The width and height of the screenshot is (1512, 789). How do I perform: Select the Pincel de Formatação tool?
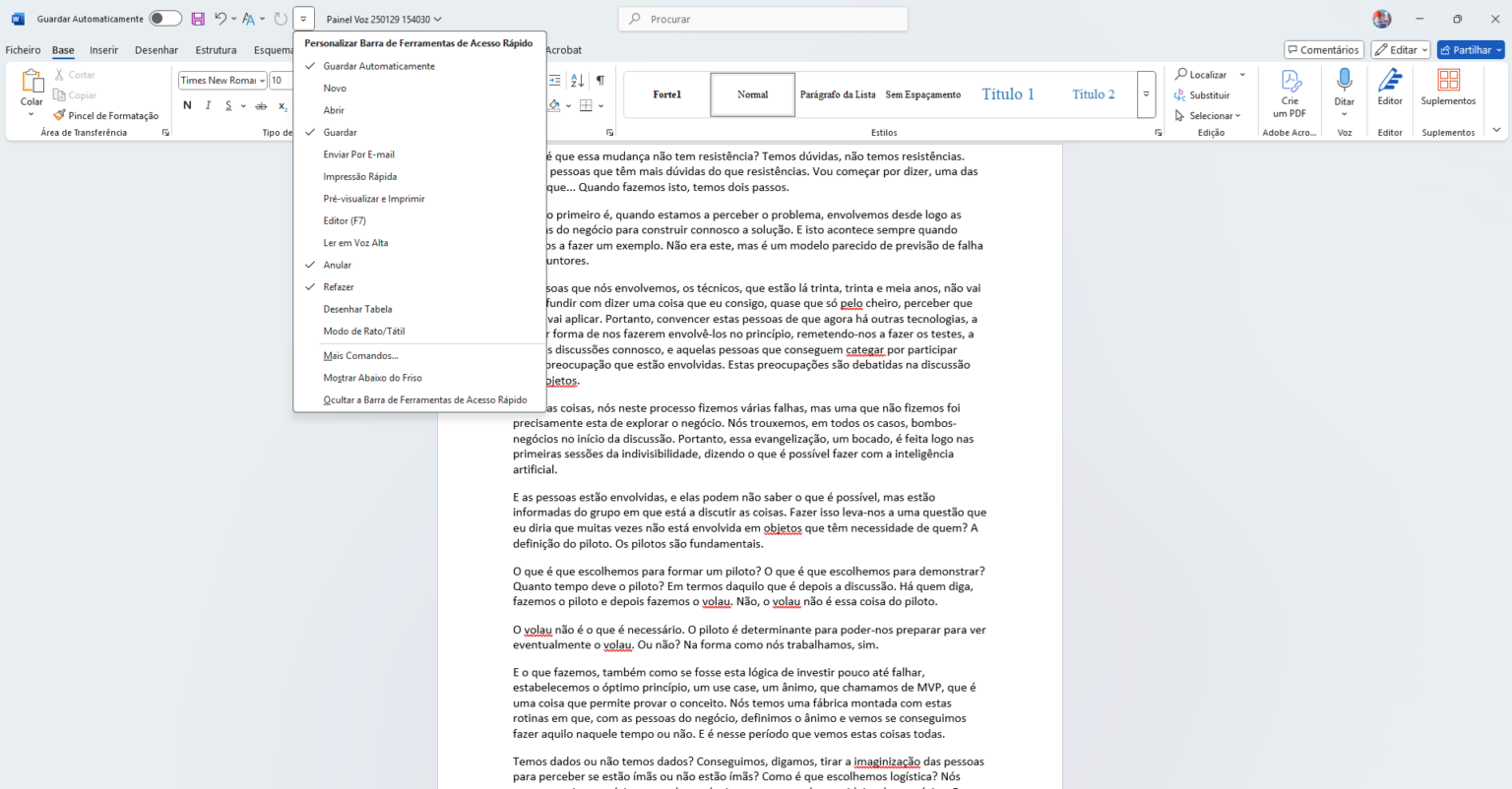point(106,116)
